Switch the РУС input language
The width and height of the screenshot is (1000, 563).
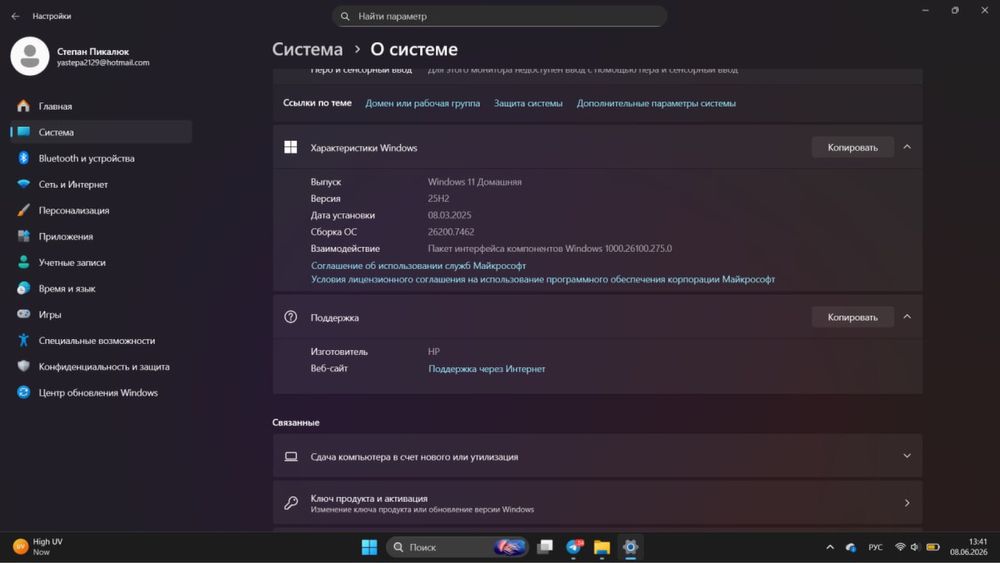pos(875,547)
